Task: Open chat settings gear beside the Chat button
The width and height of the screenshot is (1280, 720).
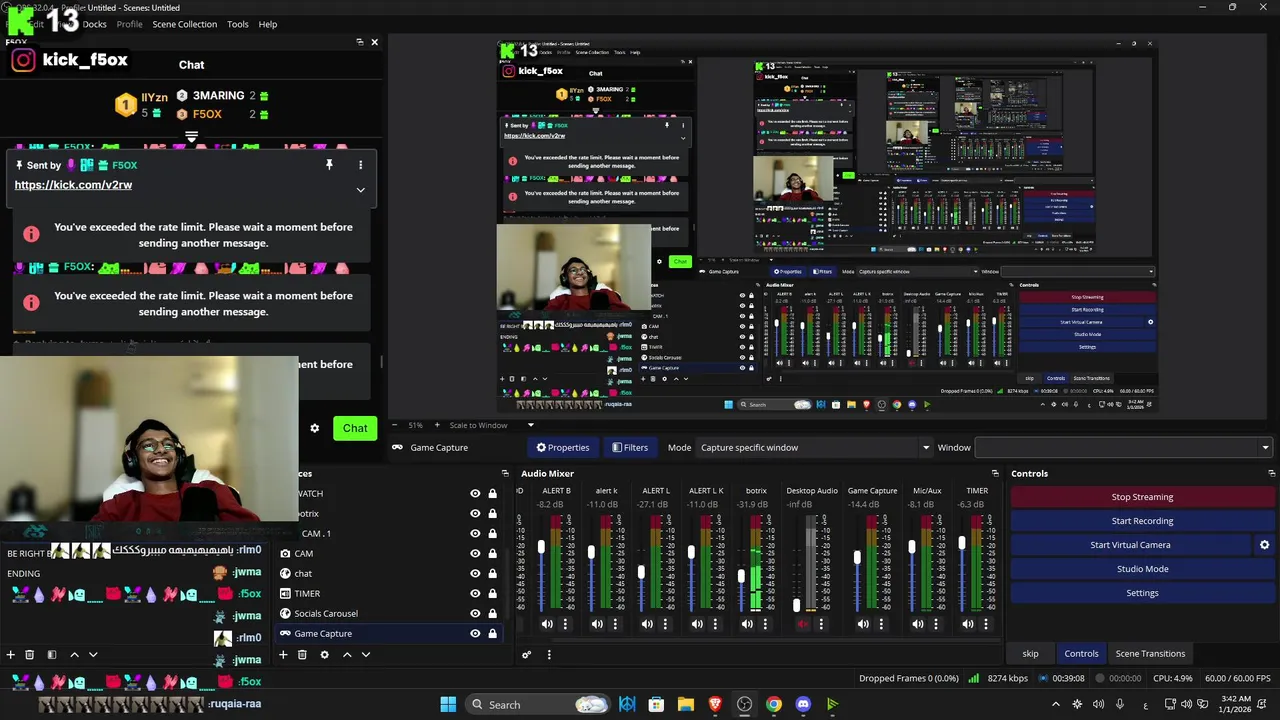Action: click(x=314, y=428)
